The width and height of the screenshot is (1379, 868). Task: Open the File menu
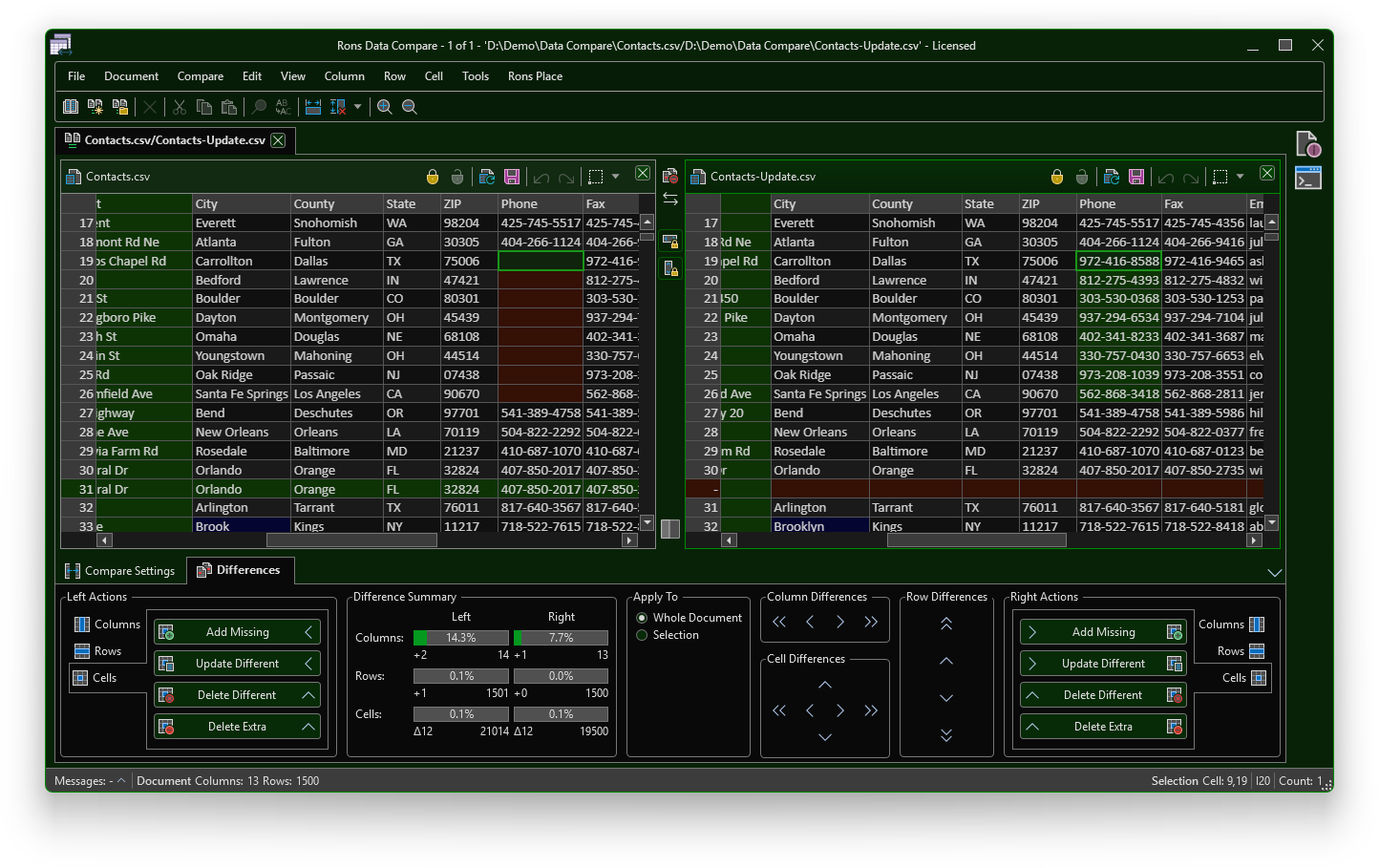point(76,76)
